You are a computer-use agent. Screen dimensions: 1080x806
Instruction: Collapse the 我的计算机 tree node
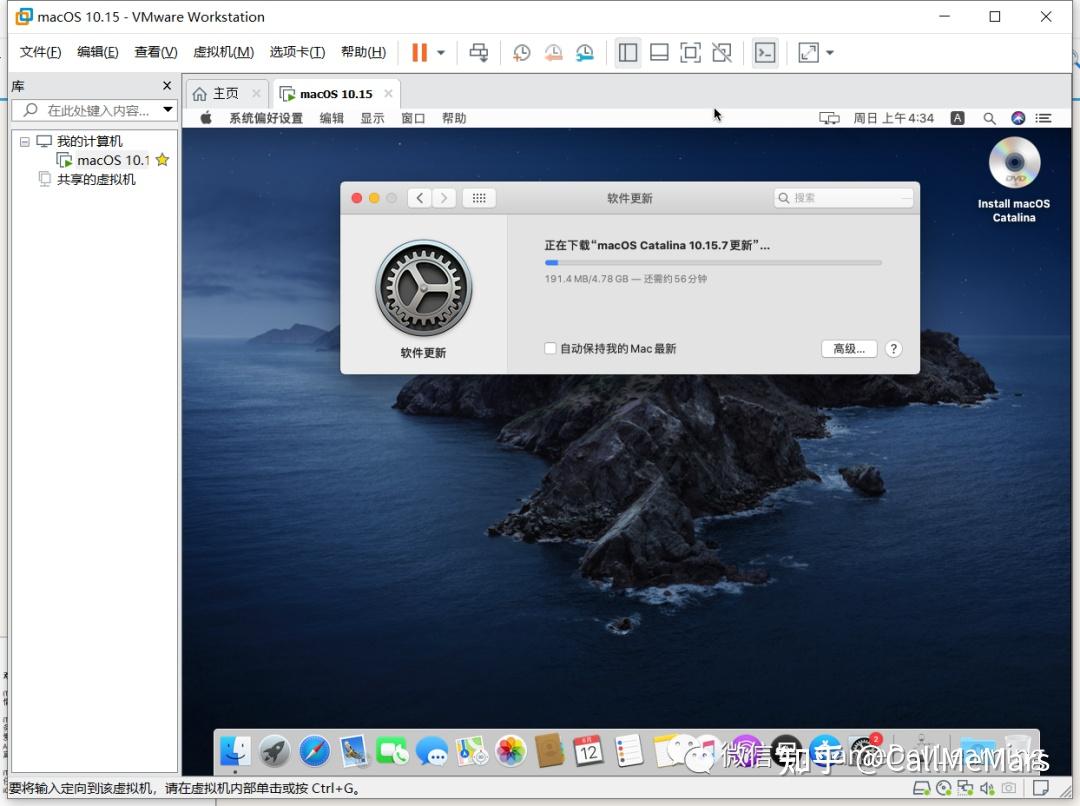(25, 141)
